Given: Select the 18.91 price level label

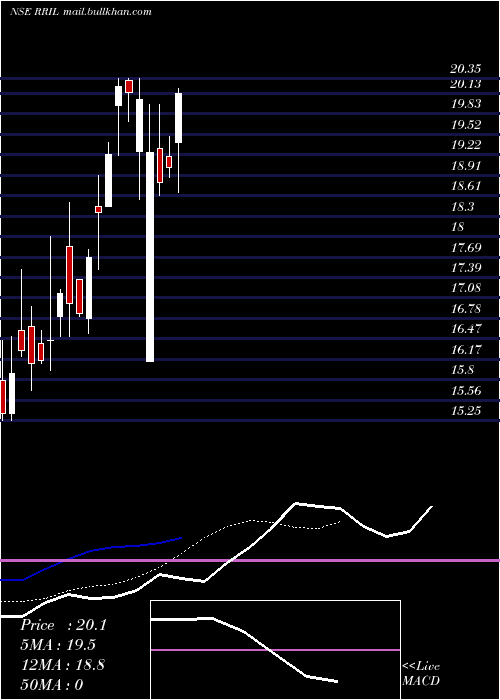Looking at the screenshot, I should [466, 166].
